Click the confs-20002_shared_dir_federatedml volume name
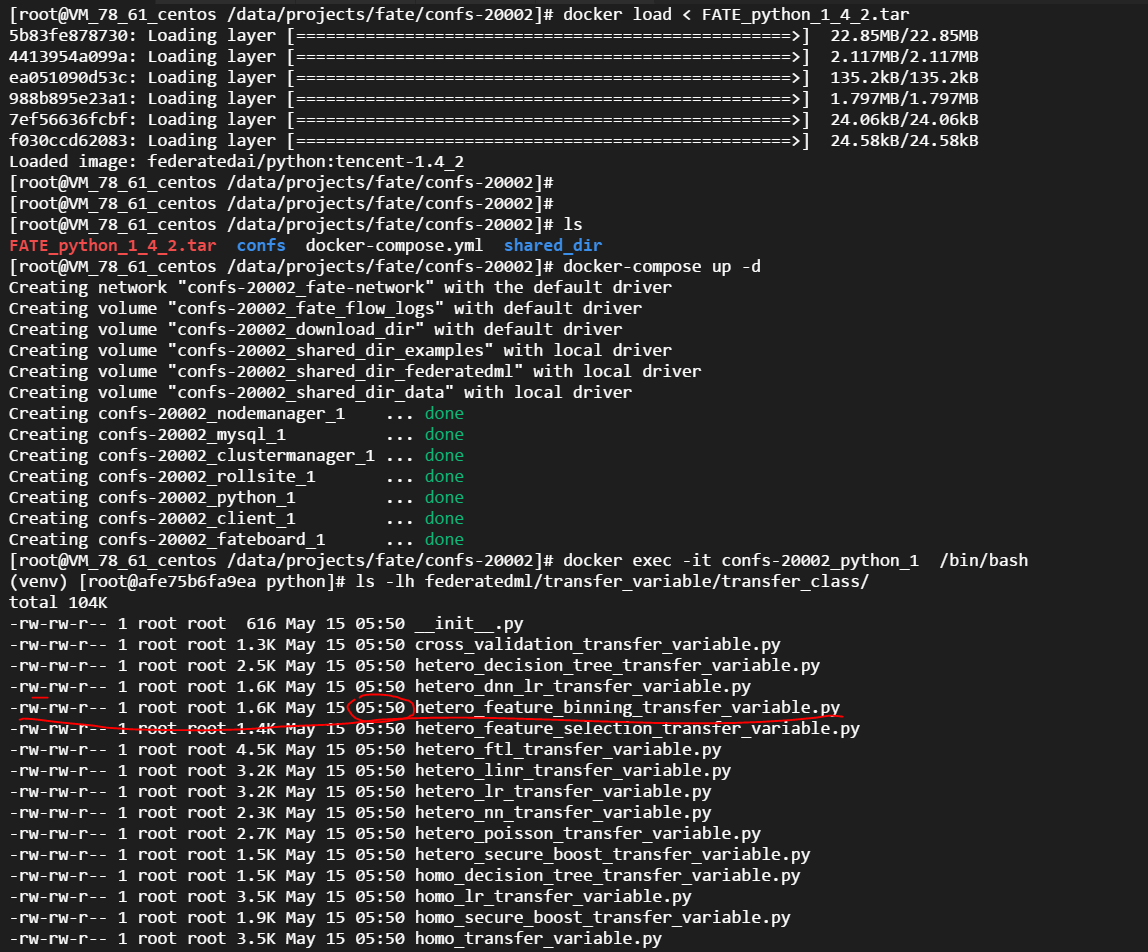Screen dimensions: 1148x952 (346, 371)
